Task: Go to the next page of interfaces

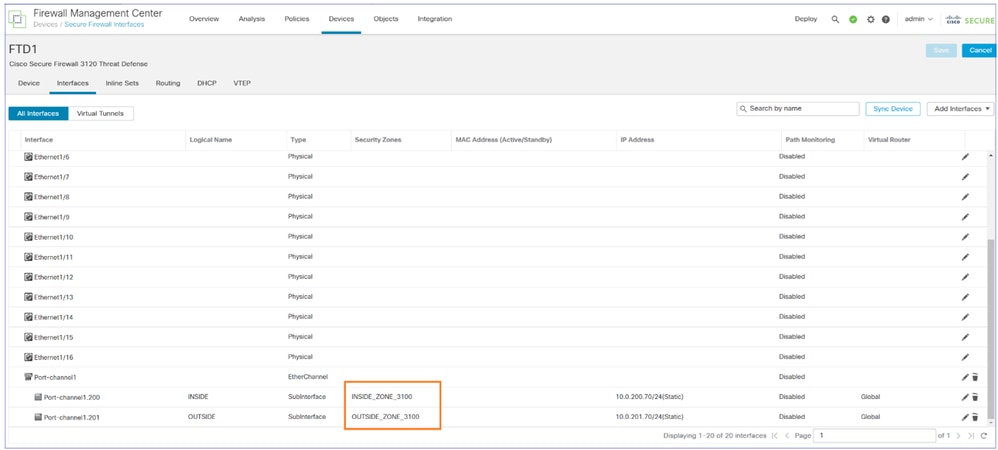Action: [x=959, y=436]
